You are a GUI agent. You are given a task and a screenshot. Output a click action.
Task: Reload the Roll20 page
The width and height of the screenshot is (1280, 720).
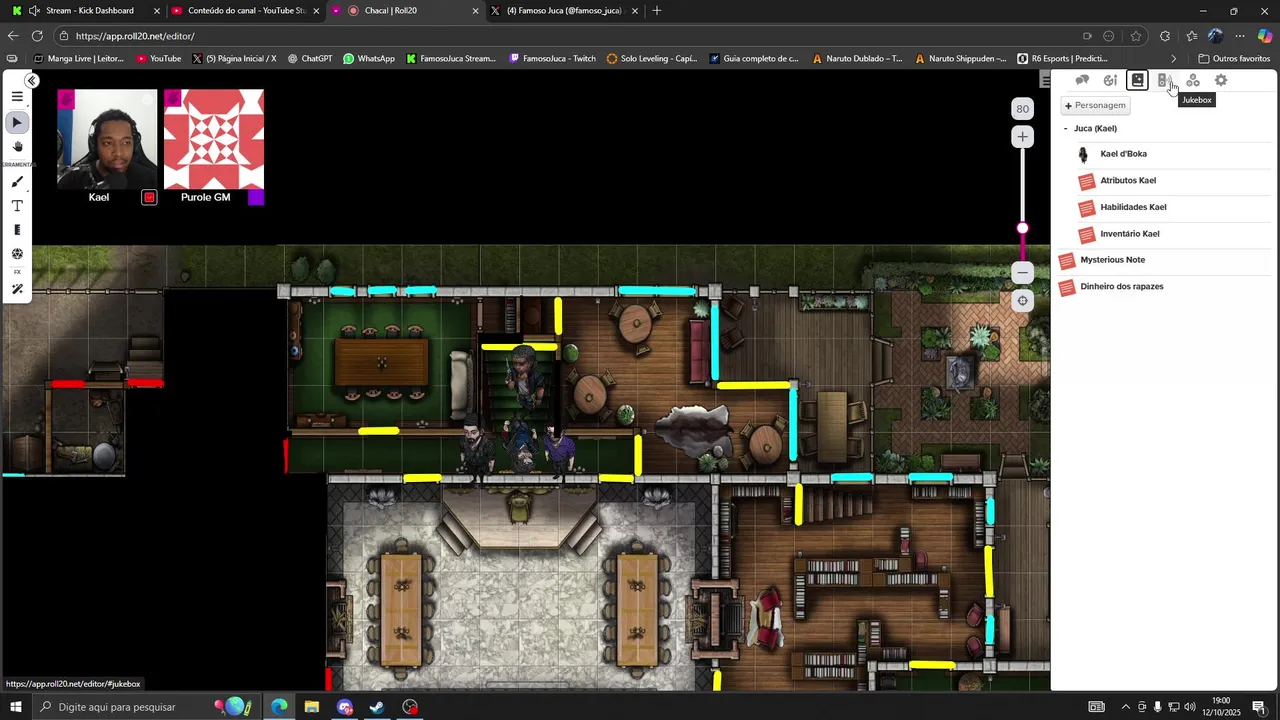pos(38,36)
